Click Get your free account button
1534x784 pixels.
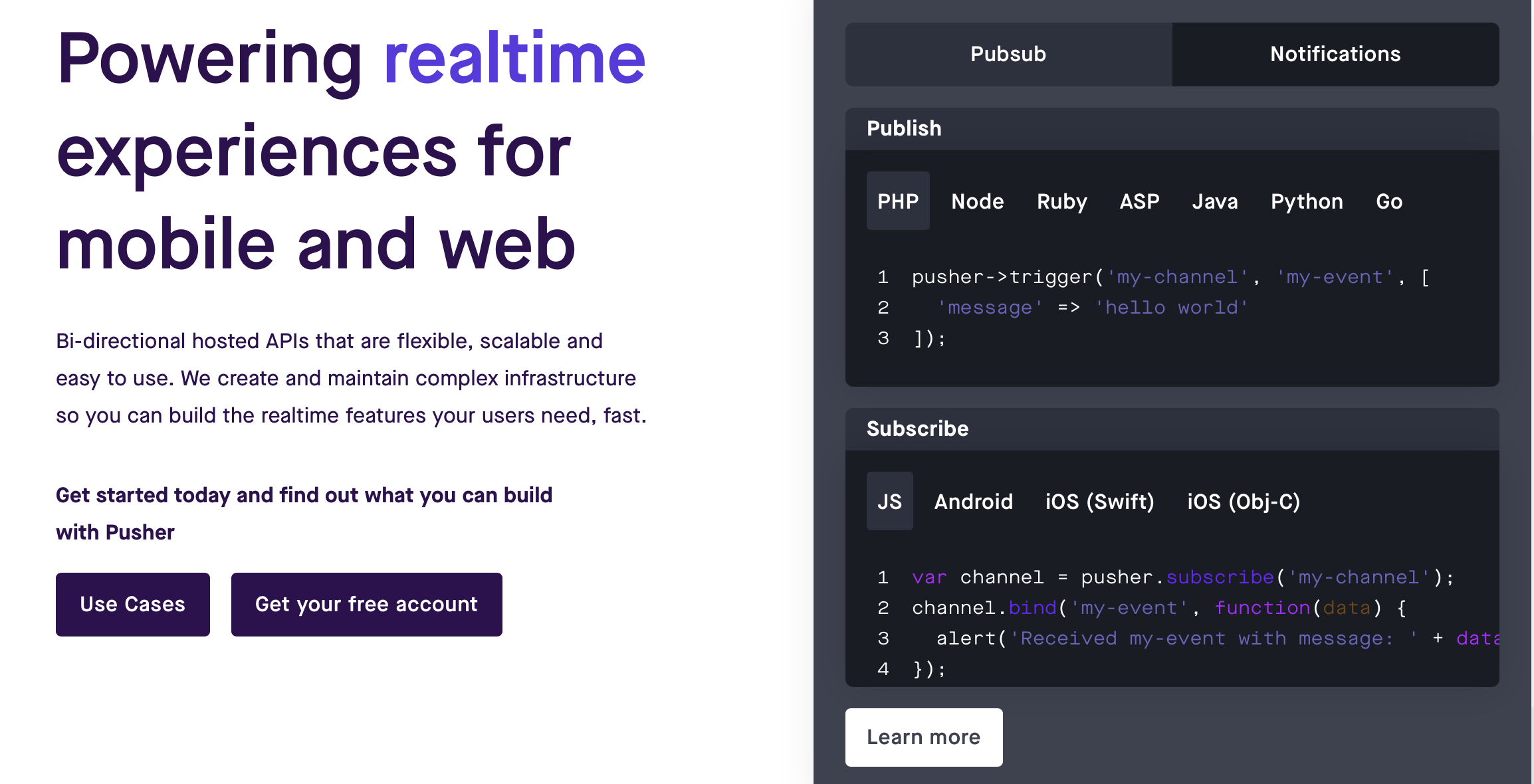click(x=367, y=605)
